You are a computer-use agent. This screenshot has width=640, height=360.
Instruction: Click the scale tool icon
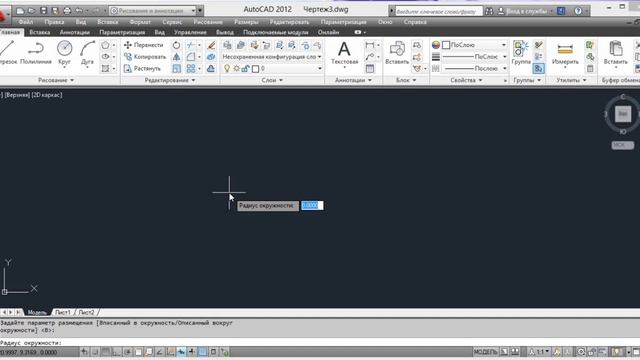176,69
